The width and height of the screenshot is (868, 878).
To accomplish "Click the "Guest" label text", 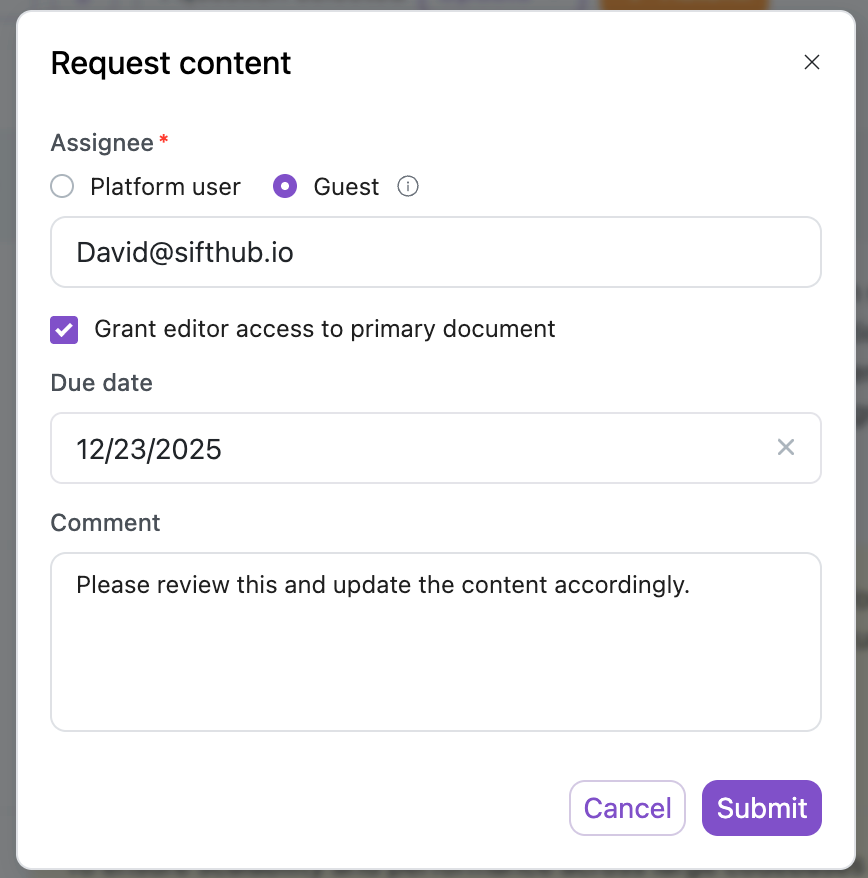I will point(346,187).
